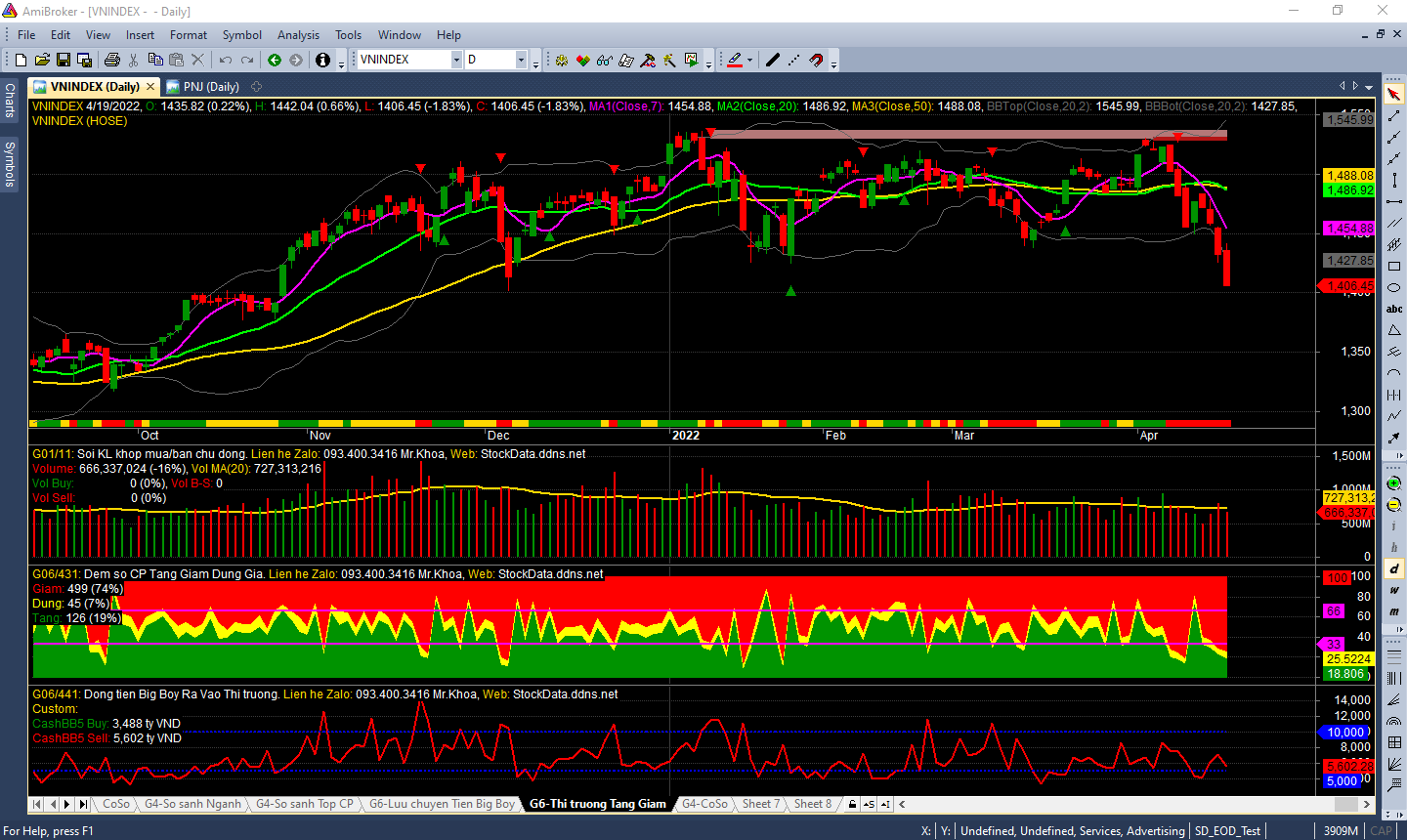Click the green Back arrow icon

[275, 60]
